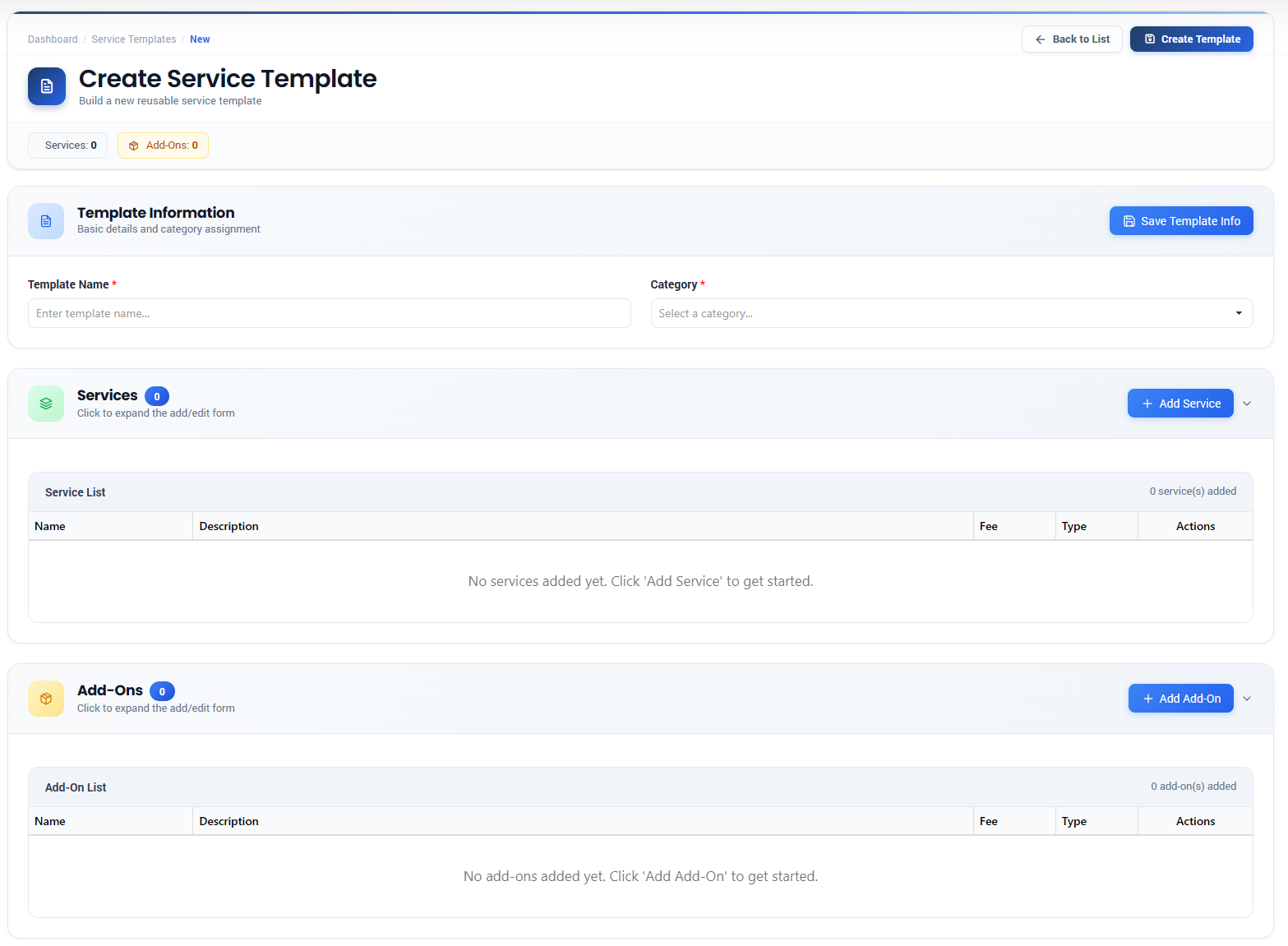1288x946 pixels.
Task: Click the Template Information section icon
Action: [46, 221]
